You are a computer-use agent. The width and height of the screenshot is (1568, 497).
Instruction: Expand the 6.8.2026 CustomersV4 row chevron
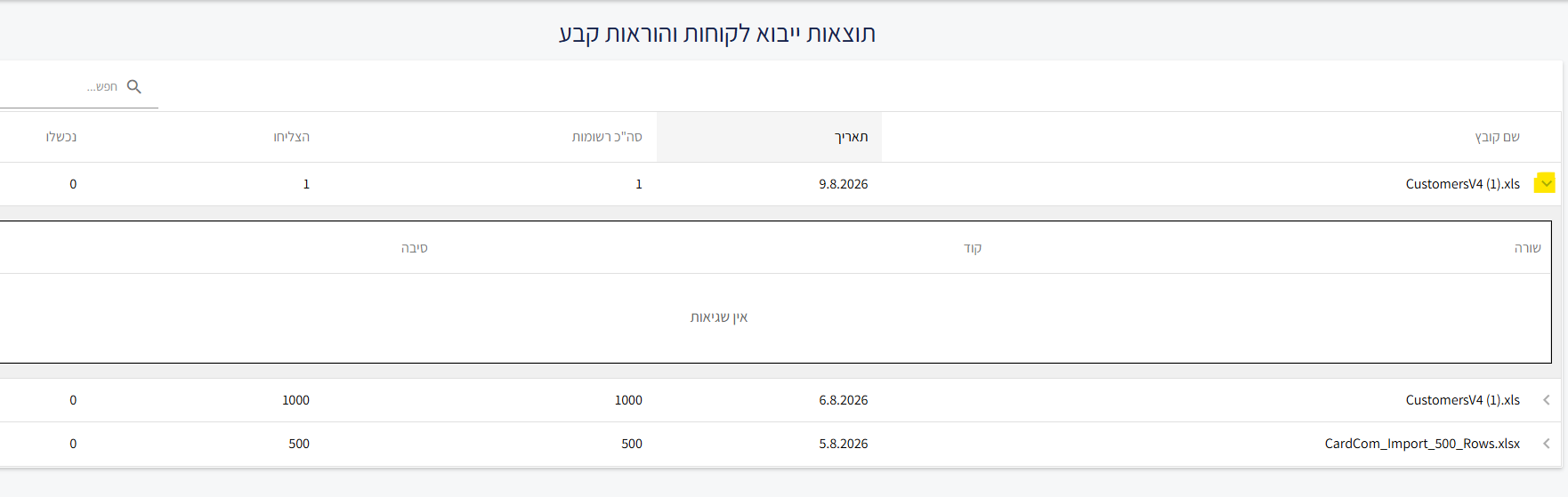(x=1547, y=400)
